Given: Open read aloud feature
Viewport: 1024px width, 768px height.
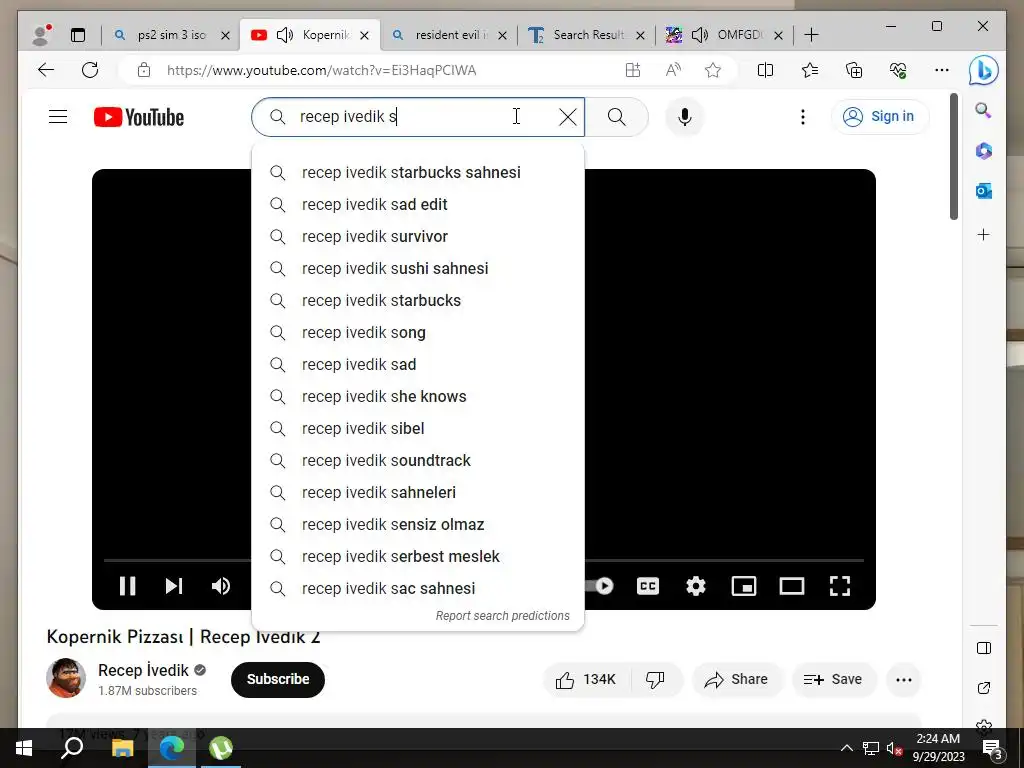Looking at the screenshot, I should 673,70.
